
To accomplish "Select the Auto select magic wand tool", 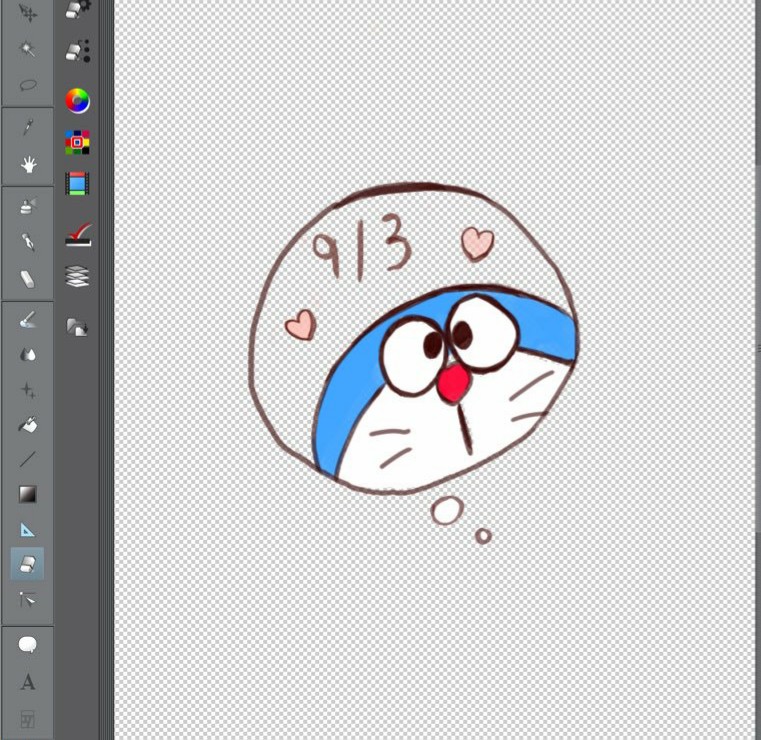I will pyautogui.click(x=28, y=49).
